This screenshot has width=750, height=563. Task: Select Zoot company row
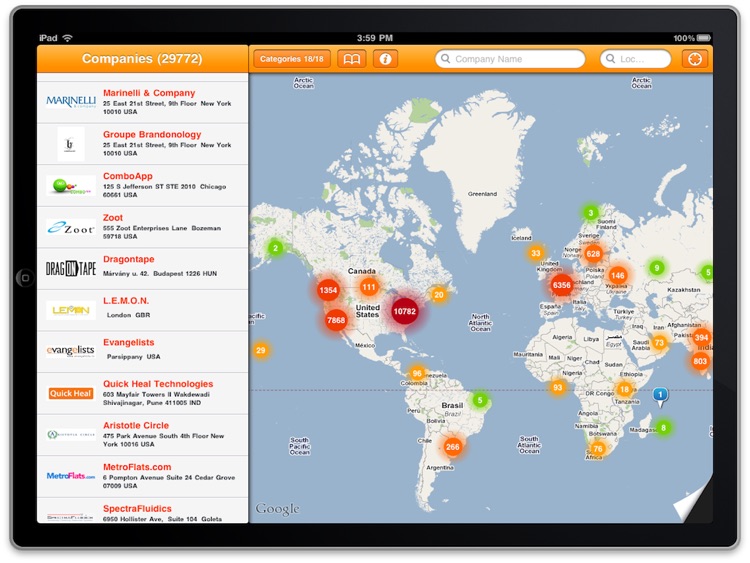click(143, 227)
